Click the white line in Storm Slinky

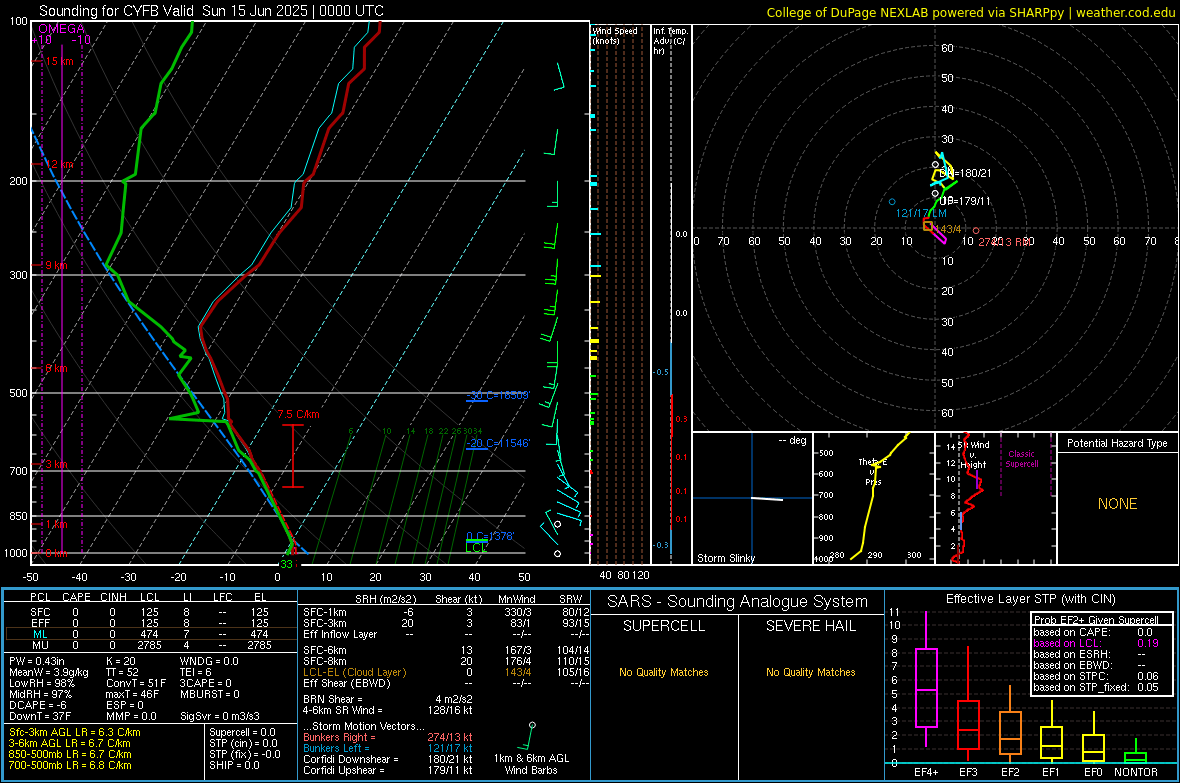[x=767, y=498]
